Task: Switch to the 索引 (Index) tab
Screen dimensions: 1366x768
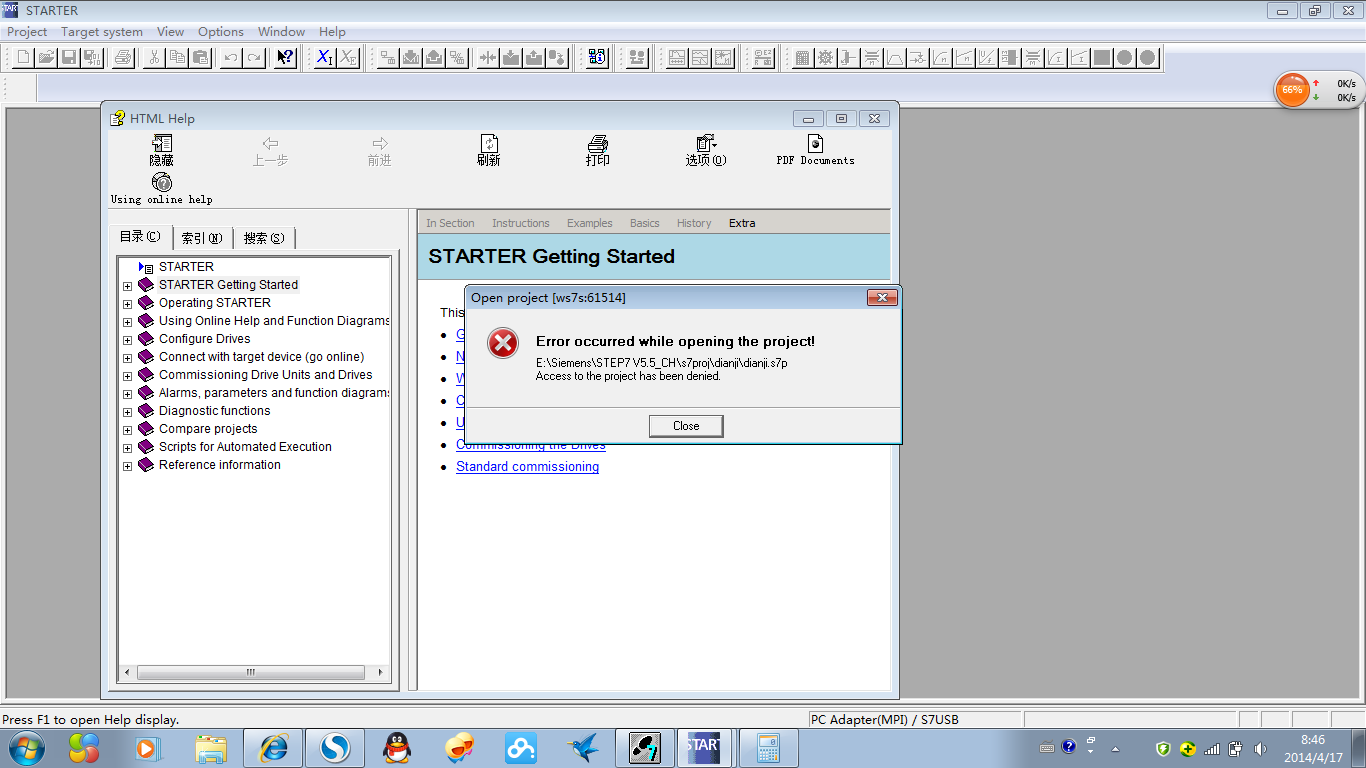Action: 202,238
